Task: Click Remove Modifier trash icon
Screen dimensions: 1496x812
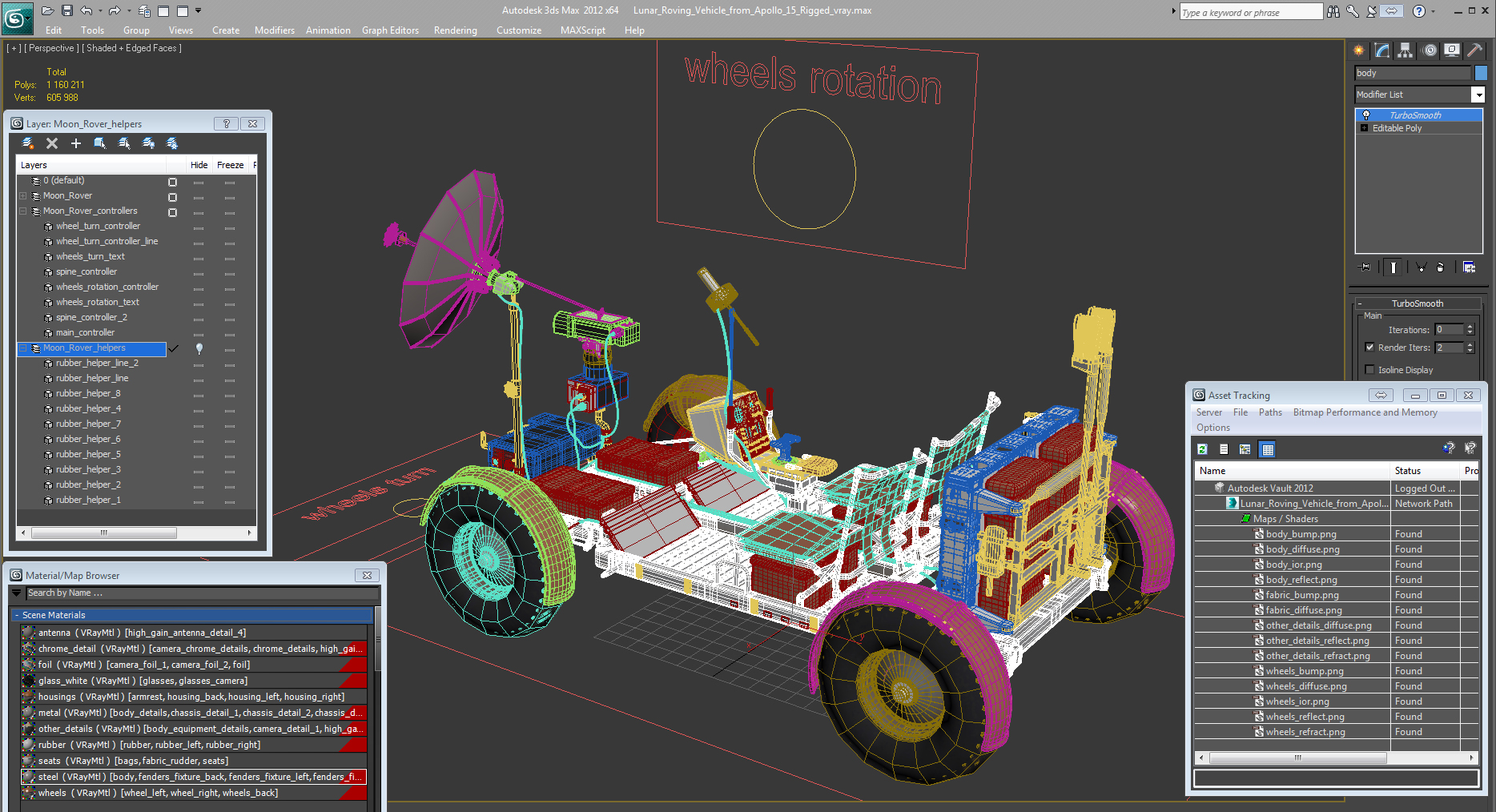Action: (x=1440, y=267)
